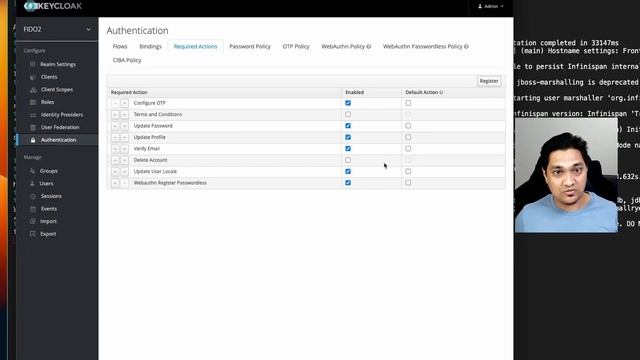Click the presenter webcam video overlay
The height and width of the screenshot is (360, 640).
(x=567, y=176)
